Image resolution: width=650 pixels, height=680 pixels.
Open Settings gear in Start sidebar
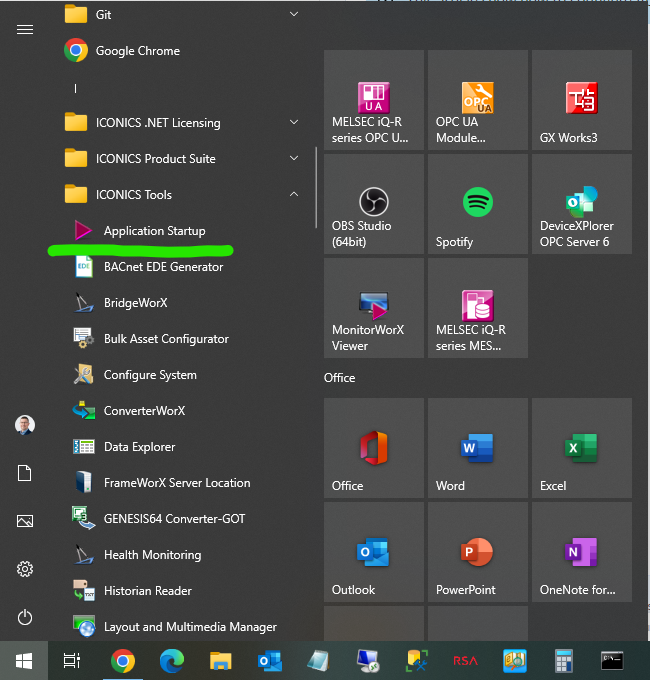(x=25, y=569)
